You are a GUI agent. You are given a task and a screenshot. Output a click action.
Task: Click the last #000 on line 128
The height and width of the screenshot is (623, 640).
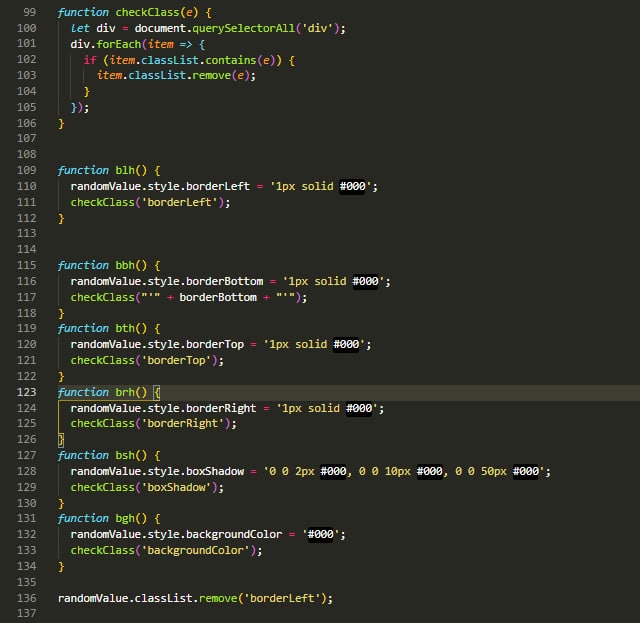tap(526, 472)
